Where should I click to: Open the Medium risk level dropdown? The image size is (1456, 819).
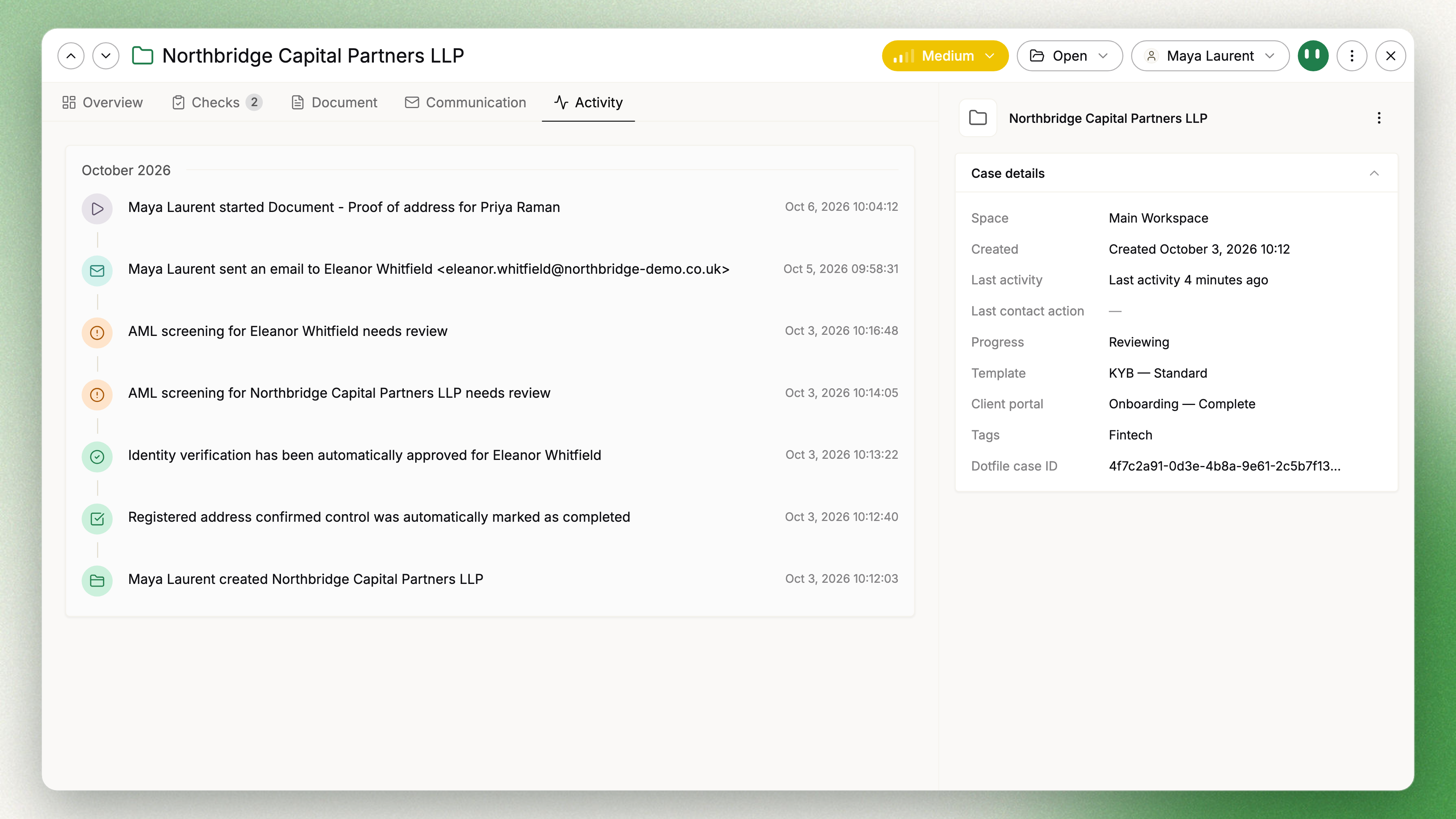pos(945,56)
